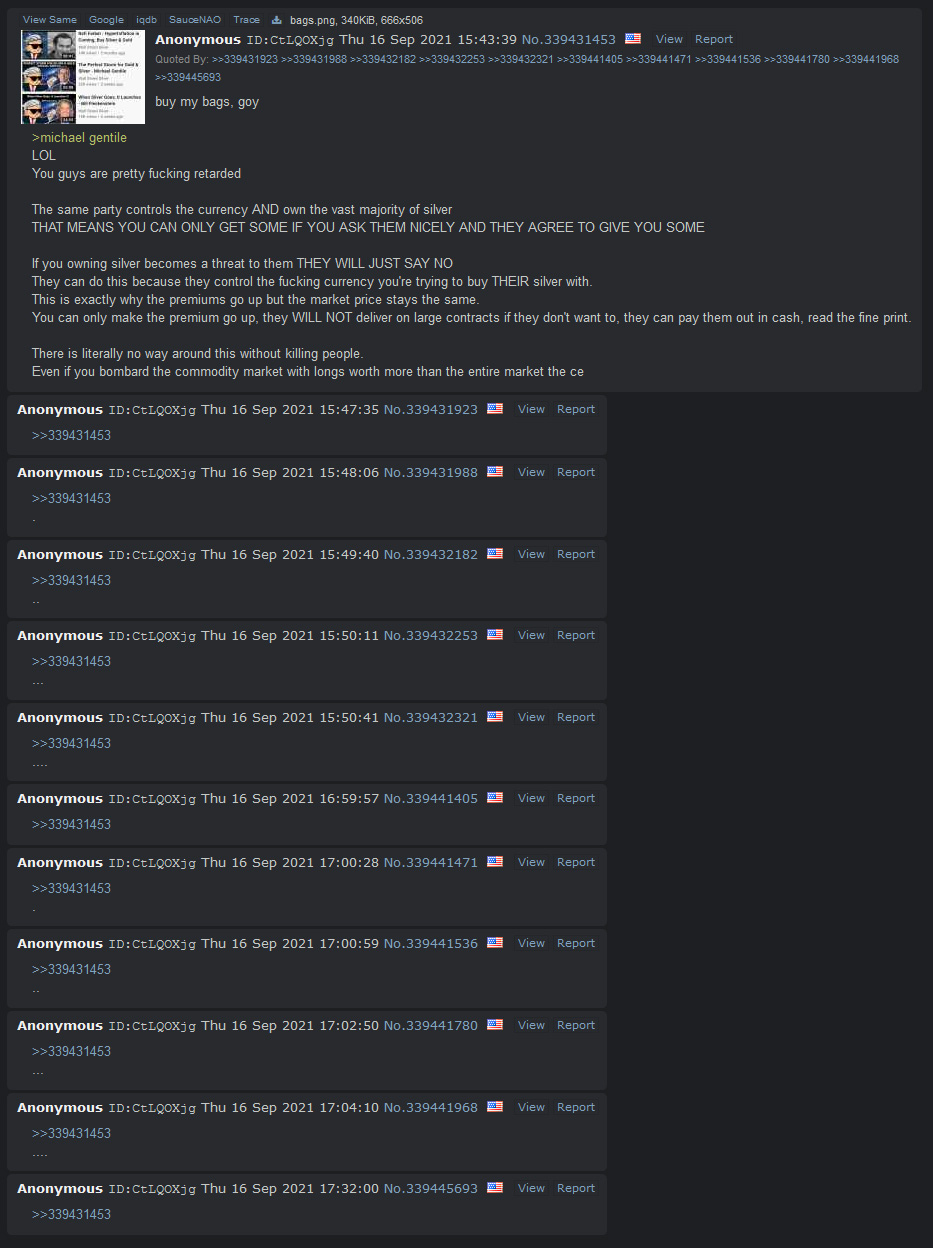This screenshot has height=1248, width=933.
Task: Click the flag icon on post No.339445693
Action: [x=495, y=1187]
